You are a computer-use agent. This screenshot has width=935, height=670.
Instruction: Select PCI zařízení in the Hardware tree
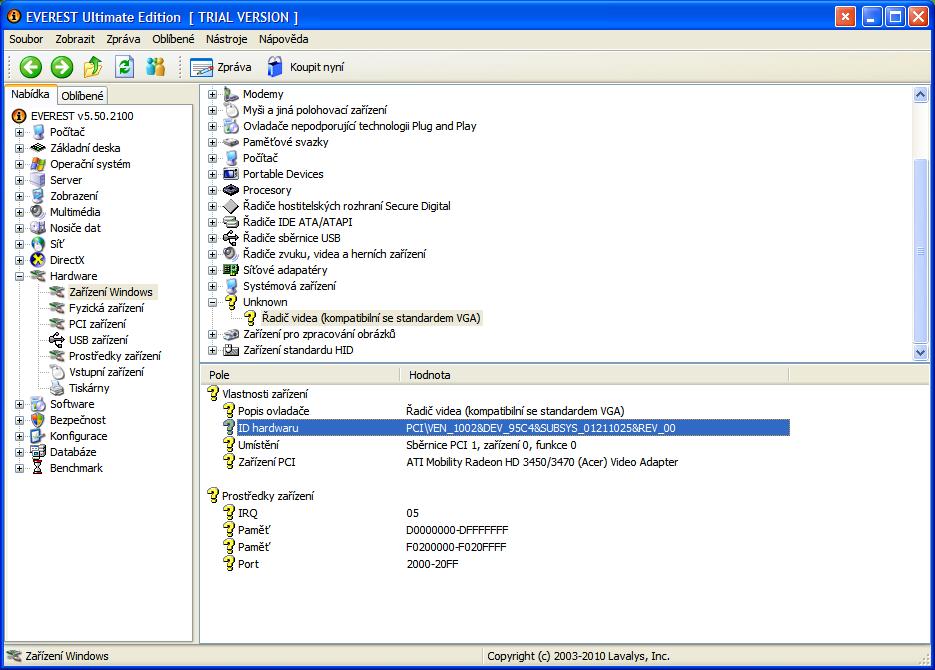click(97, 324)
